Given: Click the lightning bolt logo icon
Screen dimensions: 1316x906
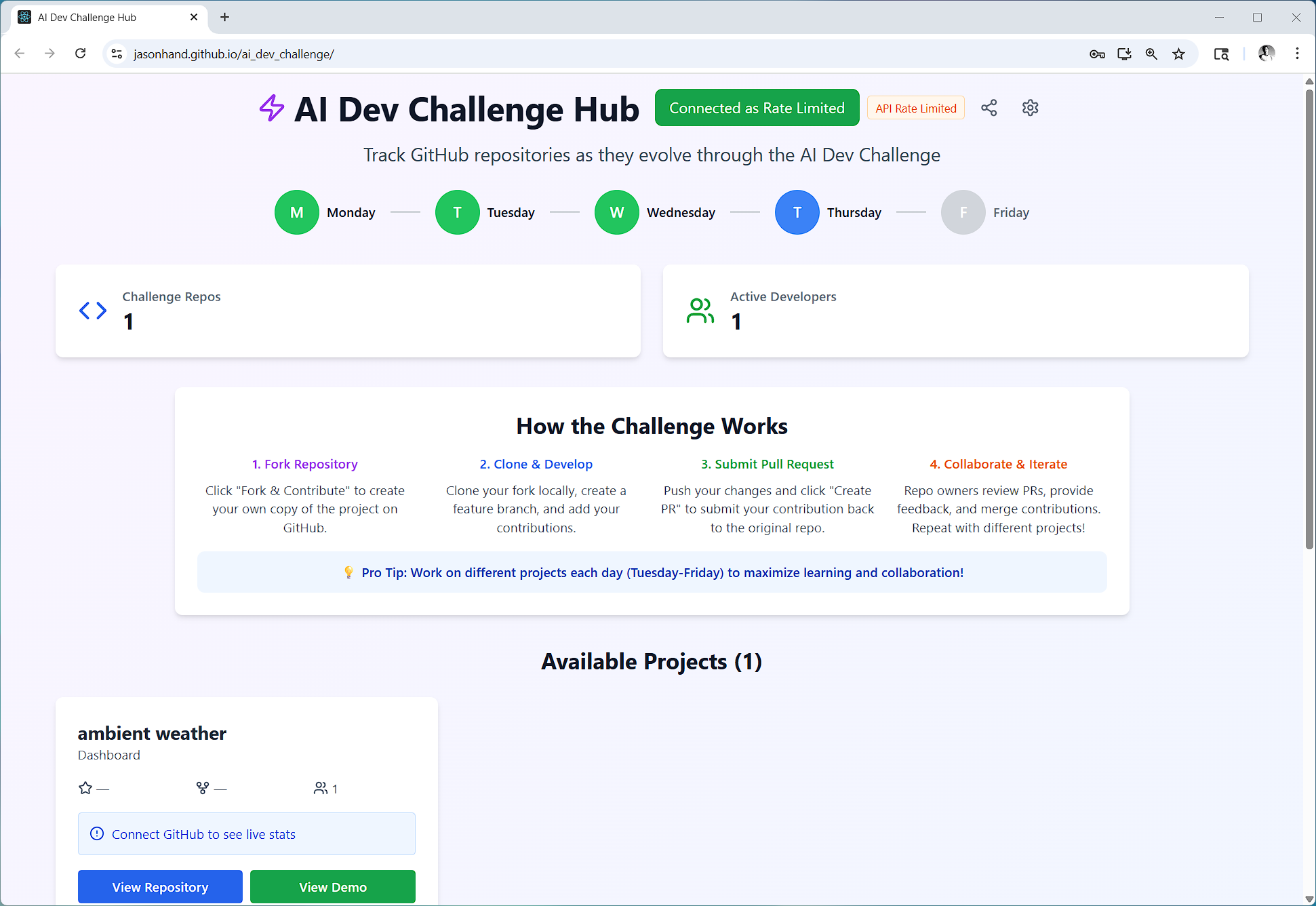Looking at the screenshot, I should (x=272, y=109).
